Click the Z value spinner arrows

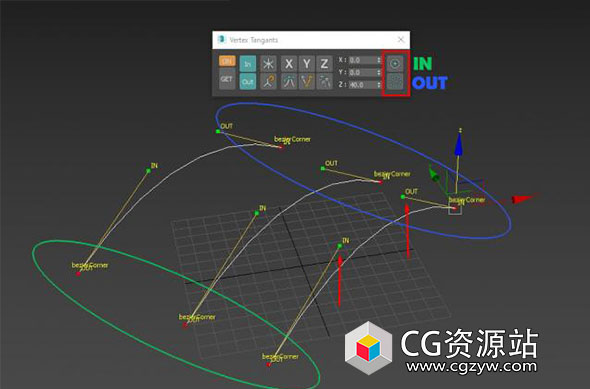pos(379,85)
